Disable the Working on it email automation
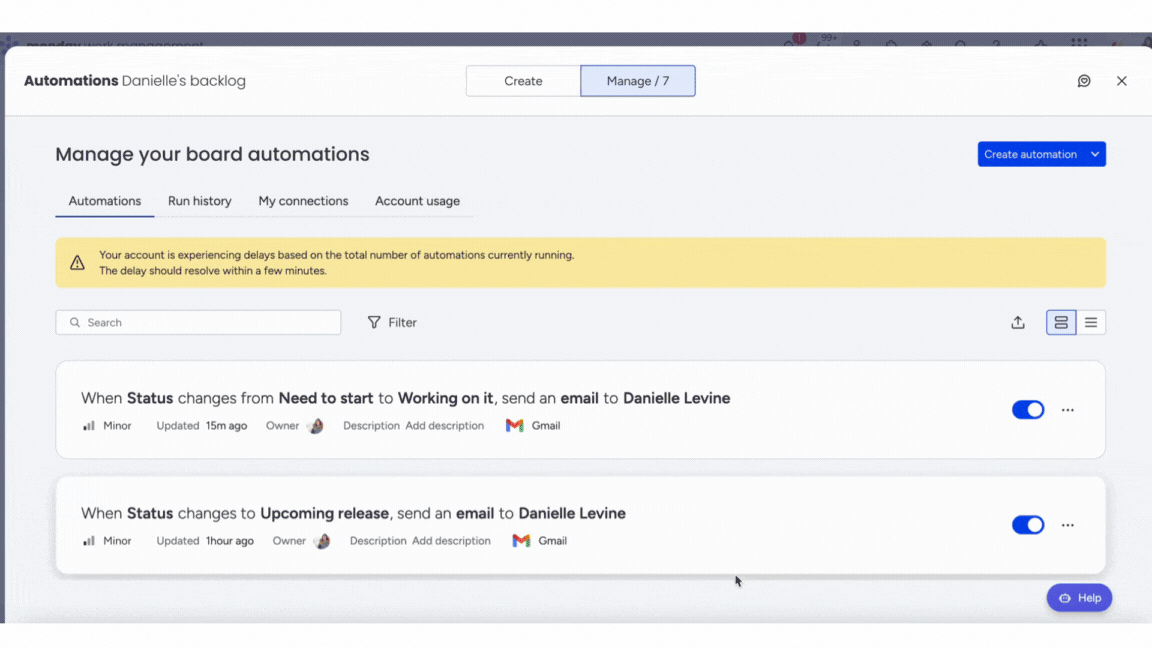Image resolution: width=1152 pixels, height=648 pixels. pyautogui.click(x=1028, y=410)
